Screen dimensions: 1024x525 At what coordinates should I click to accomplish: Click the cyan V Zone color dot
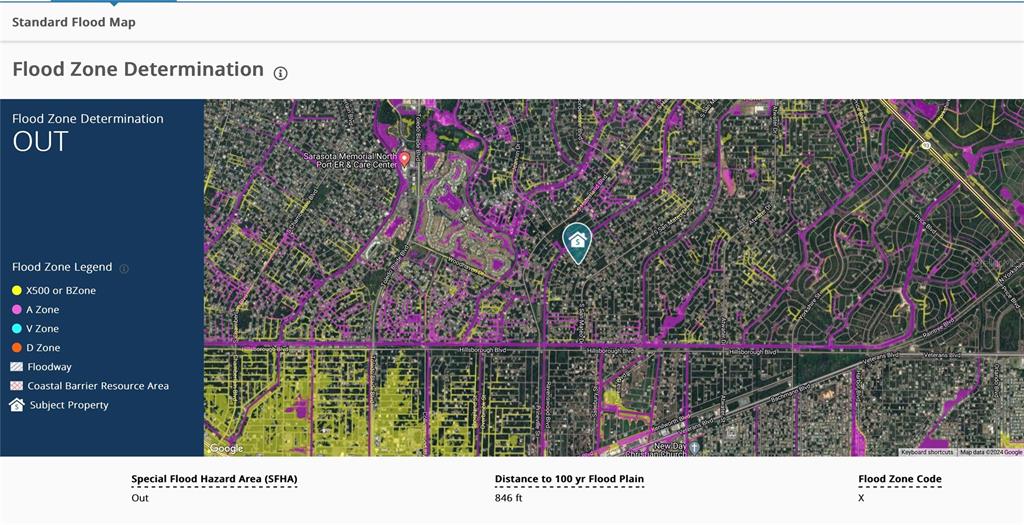[17, 329]
